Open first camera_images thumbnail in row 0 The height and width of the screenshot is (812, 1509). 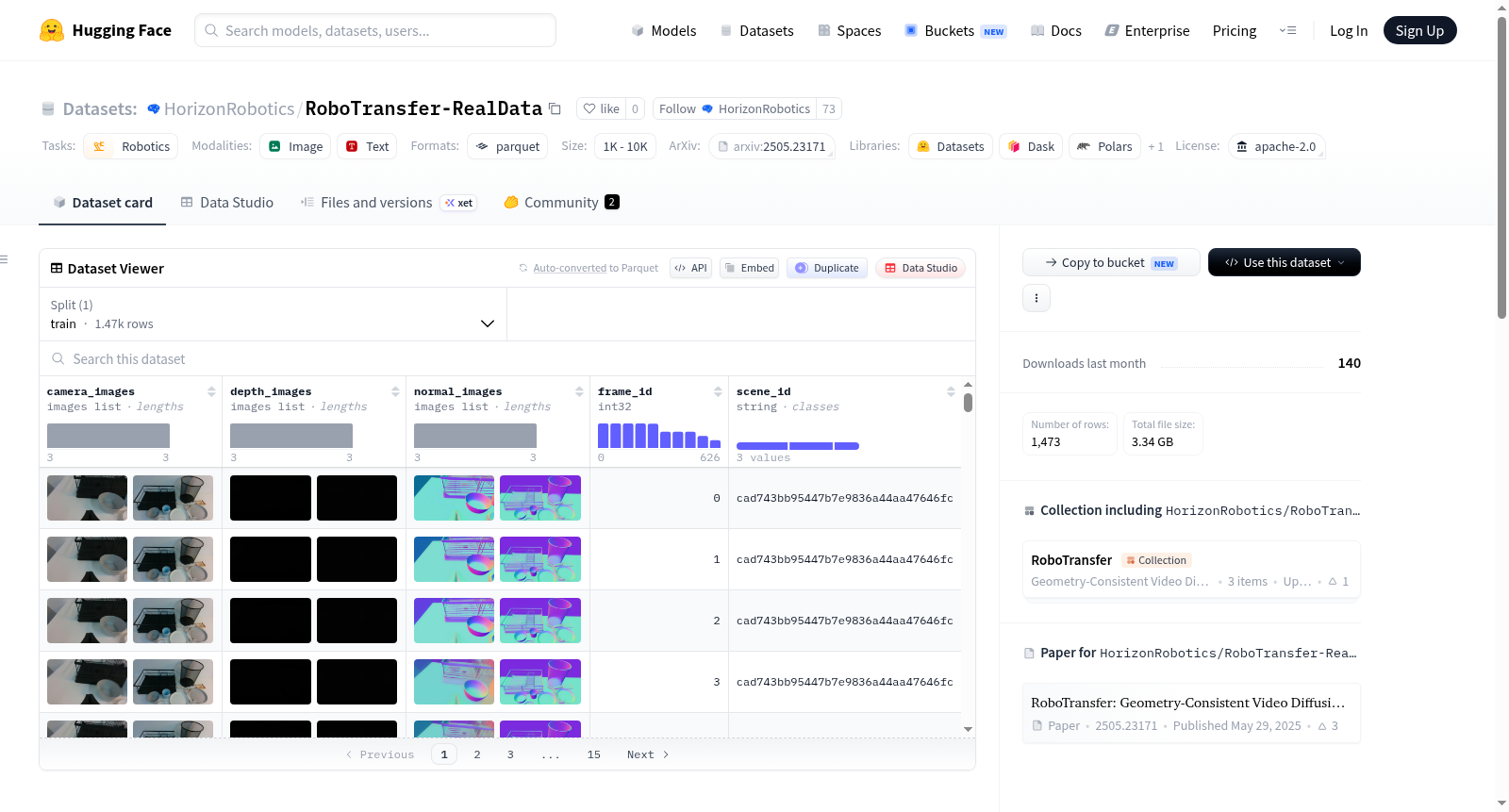click(x=87, y=498)
